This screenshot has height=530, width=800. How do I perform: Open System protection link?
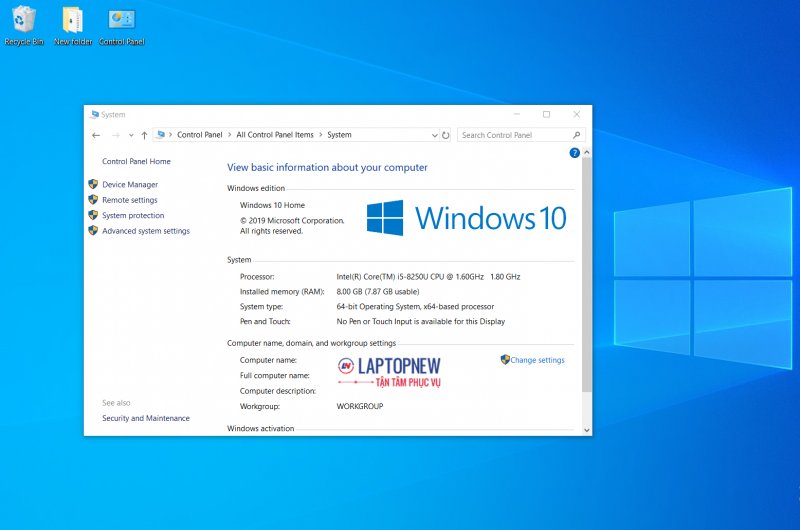coord(133,215)
